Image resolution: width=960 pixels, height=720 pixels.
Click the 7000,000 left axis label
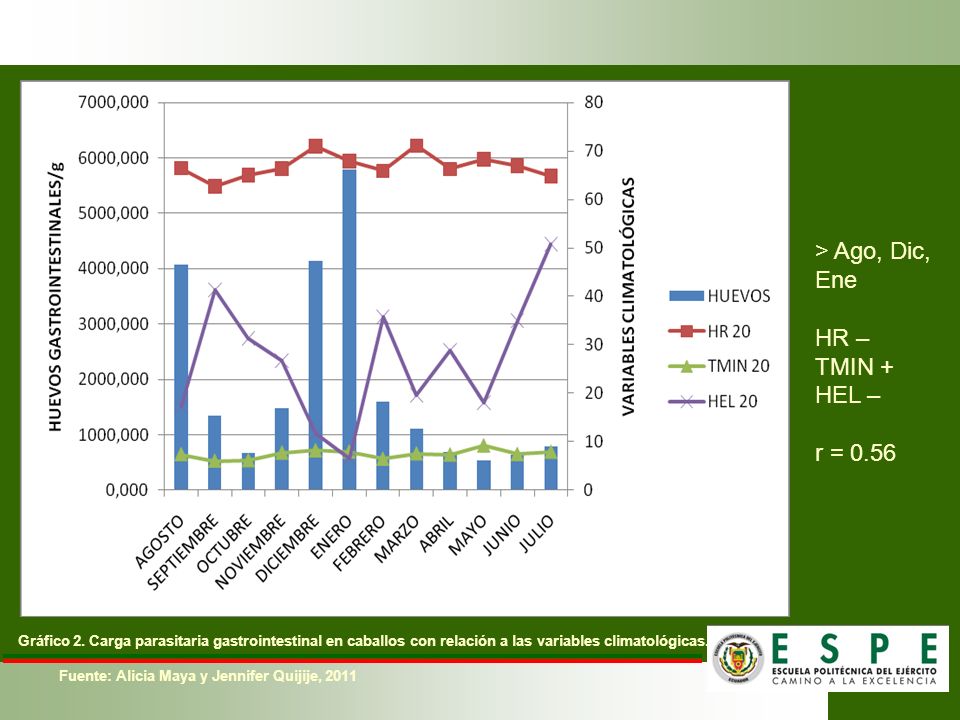pos(113,102)
